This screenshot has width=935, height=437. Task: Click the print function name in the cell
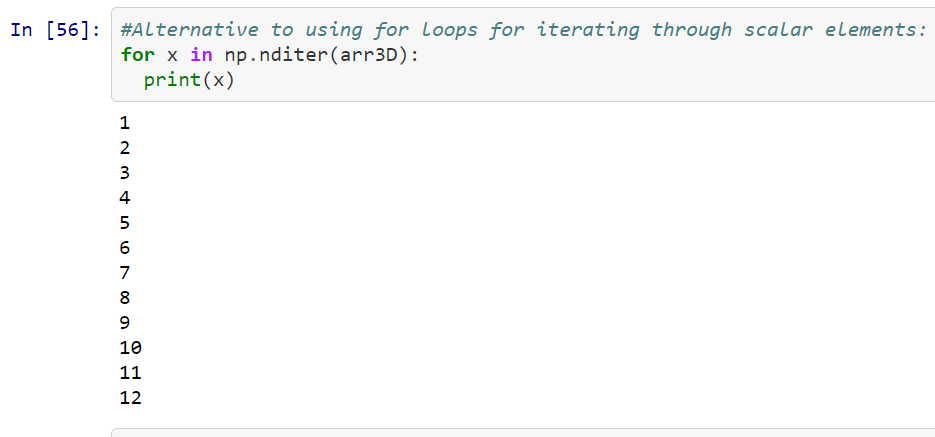click(173, 80)
